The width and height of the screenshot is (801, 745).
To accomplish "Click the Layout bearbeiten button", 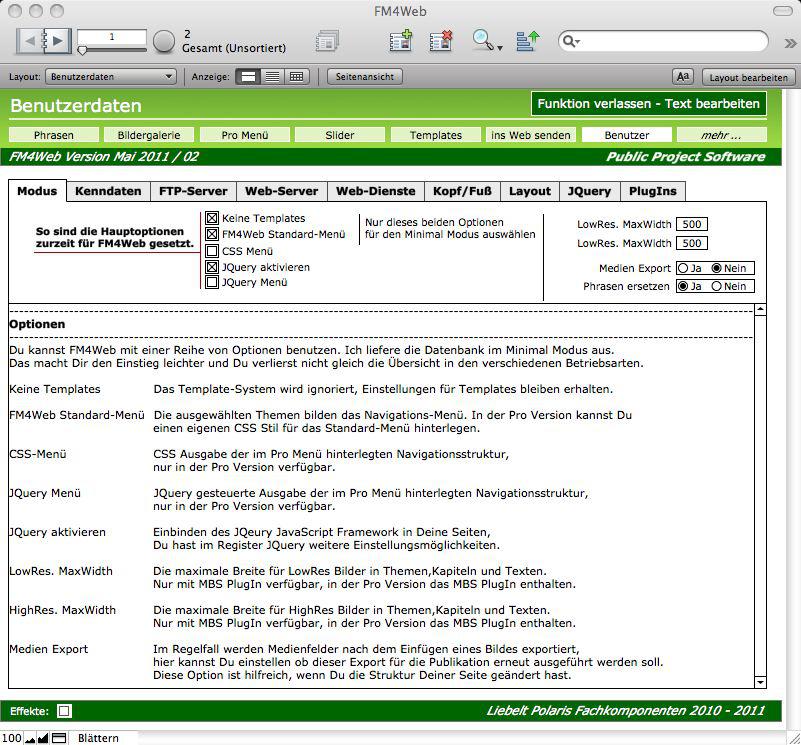I will pos(748,77).
